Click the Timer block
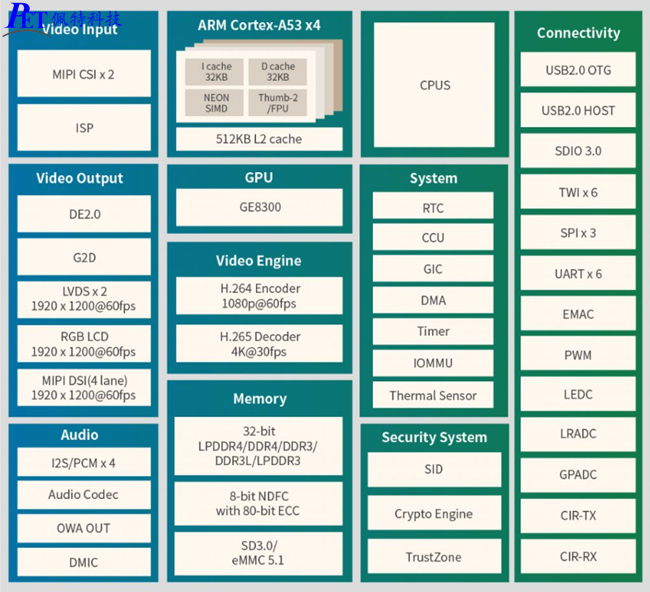The height and width of the screenshot is (592, 650). click(433, 331)
